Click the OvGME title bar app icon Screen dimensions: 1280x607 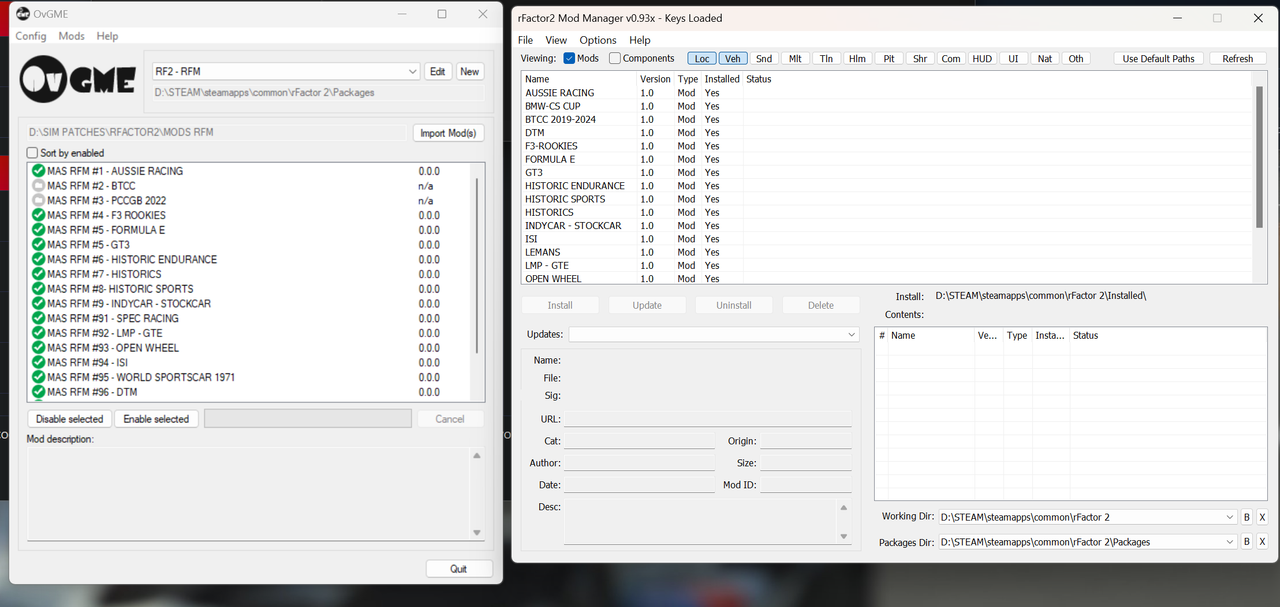click(x=22, y=14)
